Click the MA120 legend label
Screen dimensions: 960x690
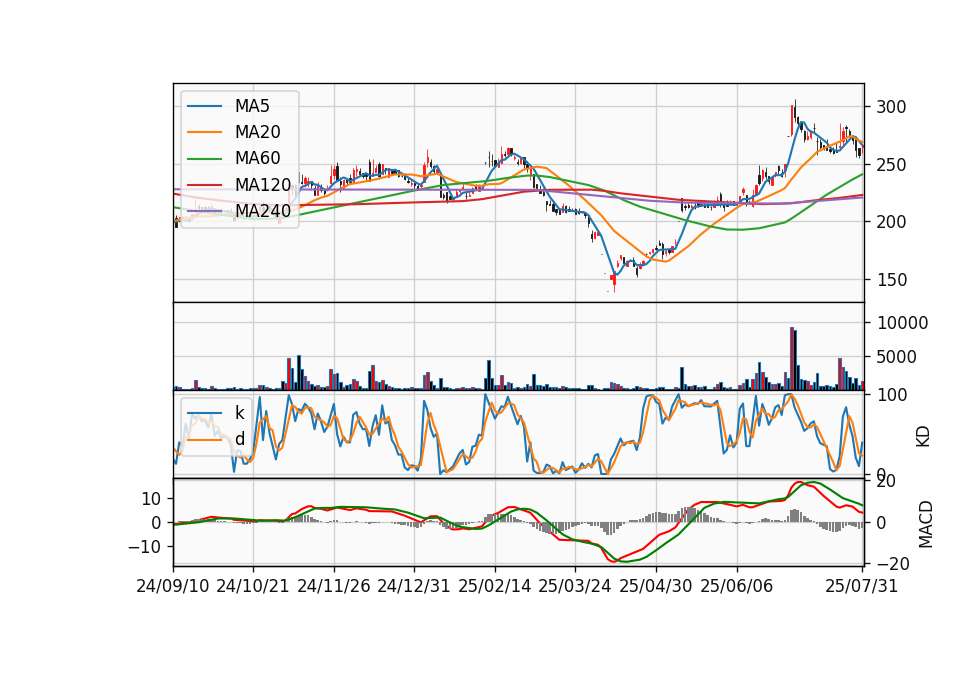263,184
